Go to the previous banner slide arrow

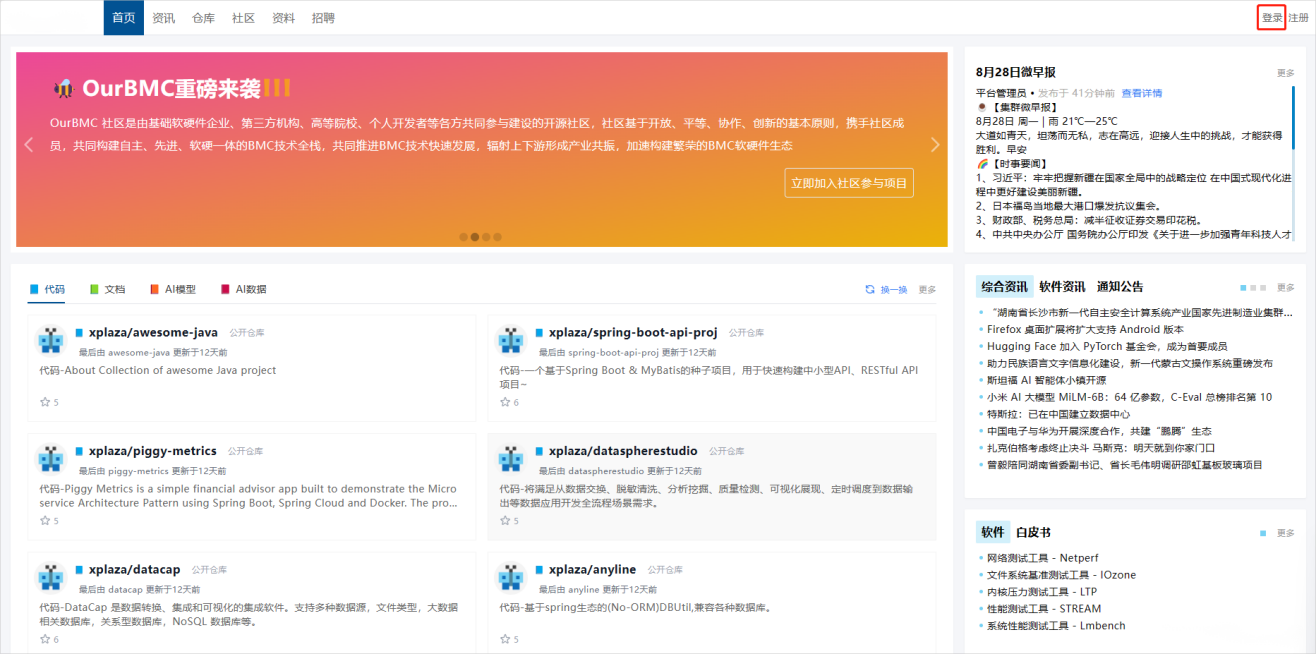pyautogui.click(x=29, y=145)
